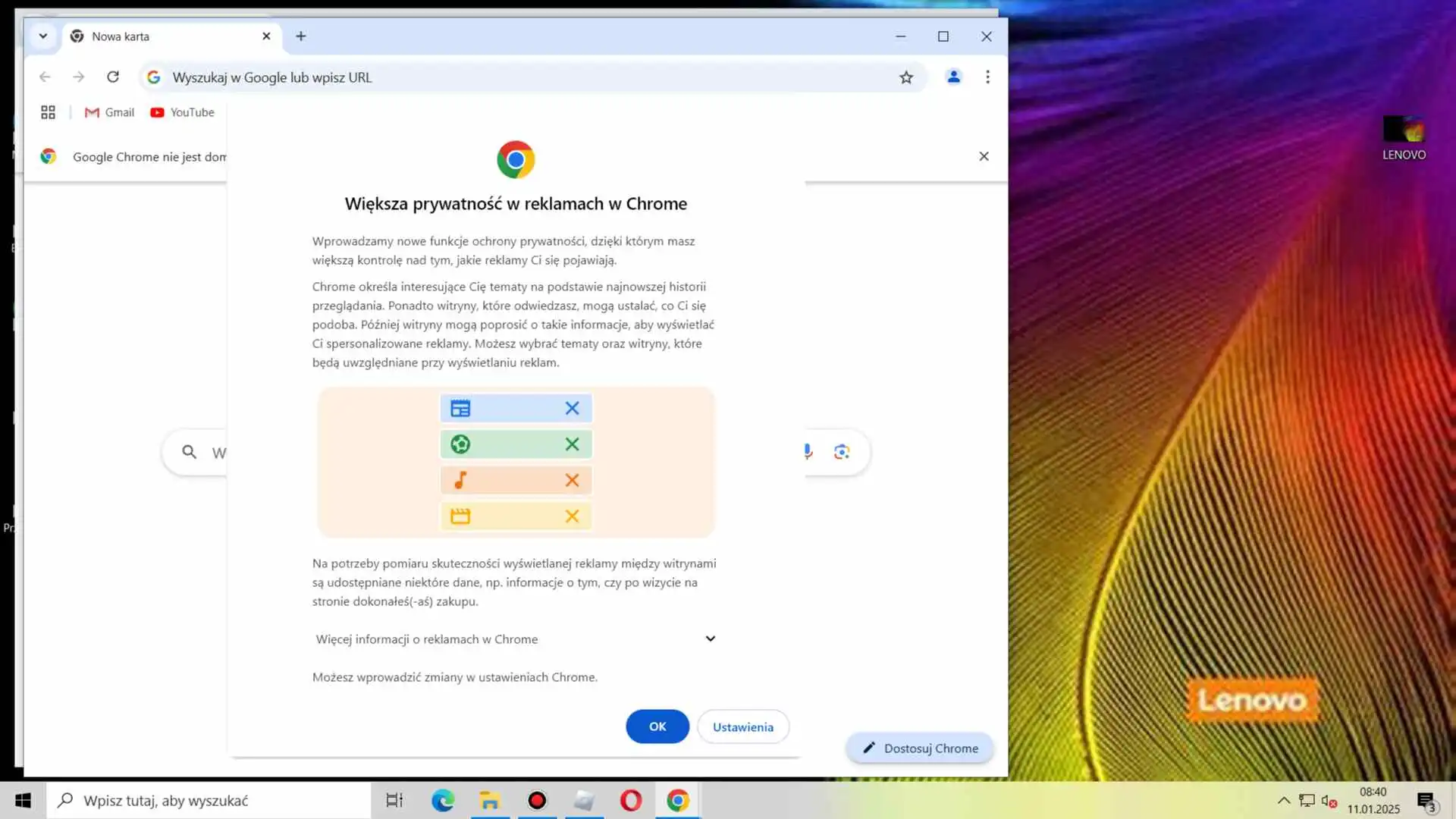Click the bookmark star icon

pos(906,77)
